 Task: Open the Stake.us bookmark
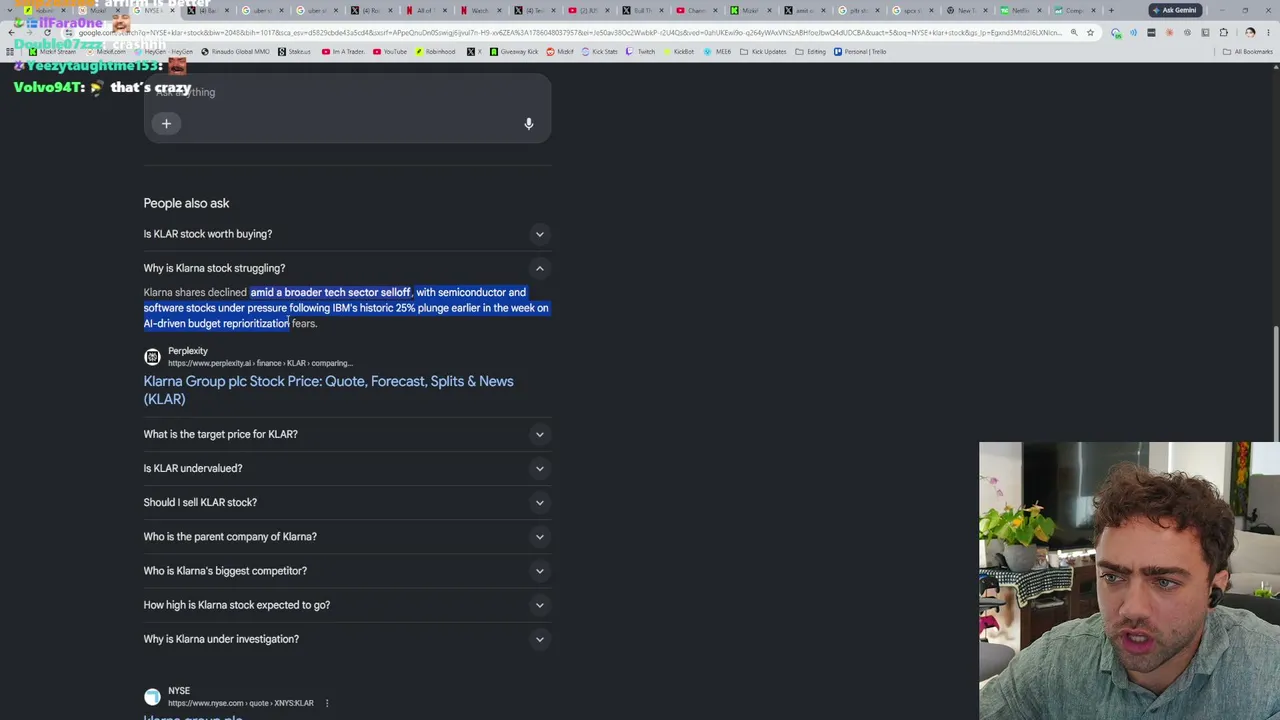coord(294,51)
